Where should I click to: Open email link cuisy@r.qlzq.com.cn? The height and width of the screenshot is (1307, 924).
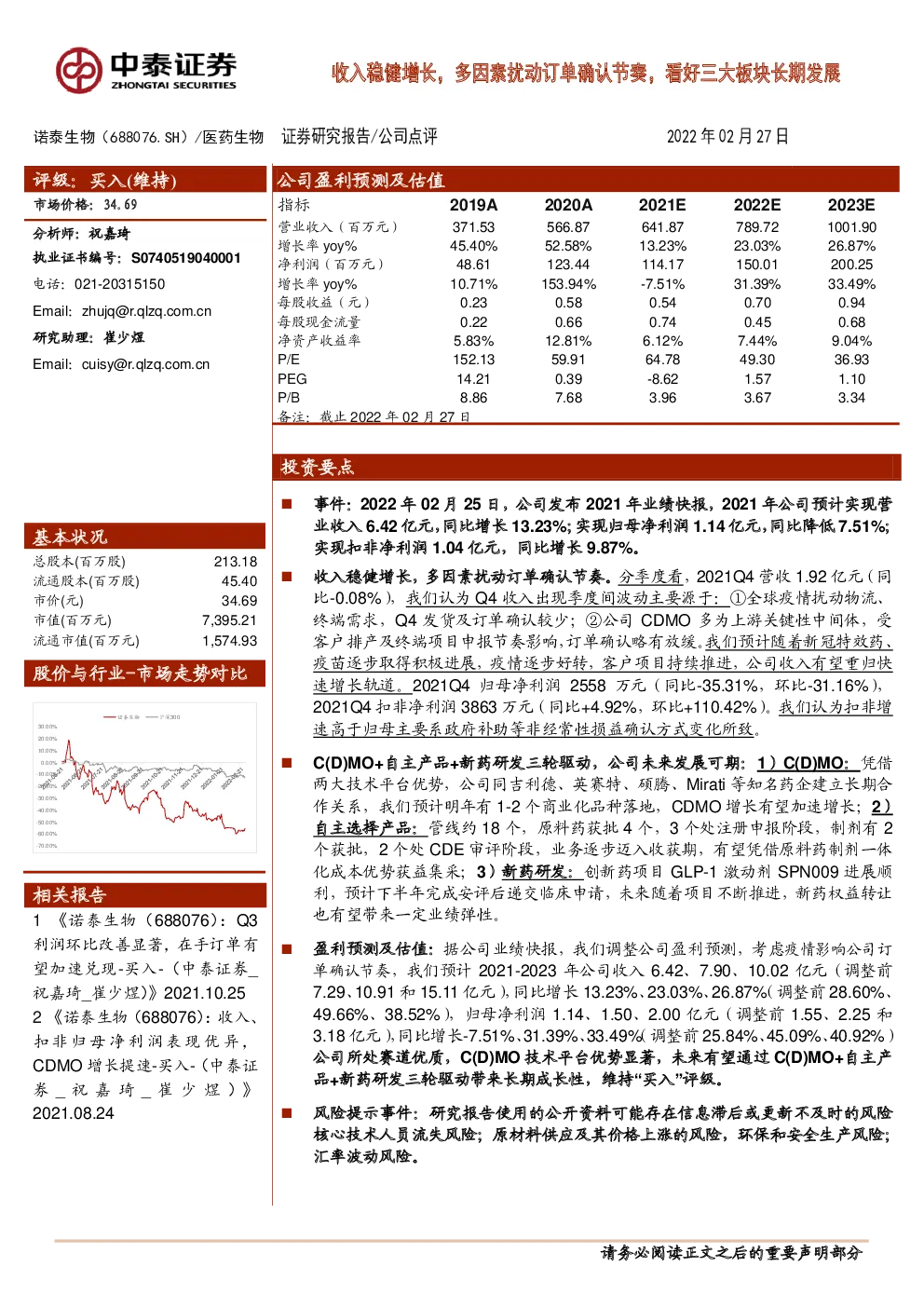click(145, 364)
